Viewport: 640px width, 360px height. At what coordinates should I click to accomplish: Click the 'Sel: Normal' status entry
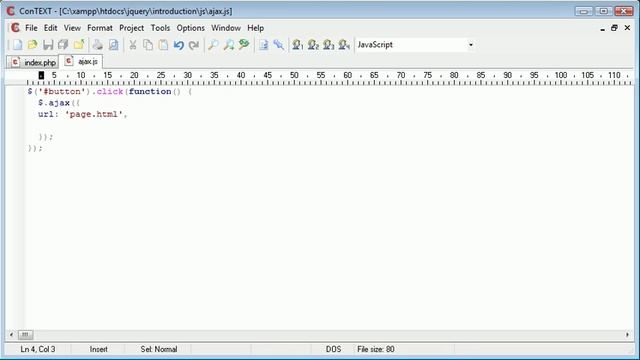[x=159, y=349]
